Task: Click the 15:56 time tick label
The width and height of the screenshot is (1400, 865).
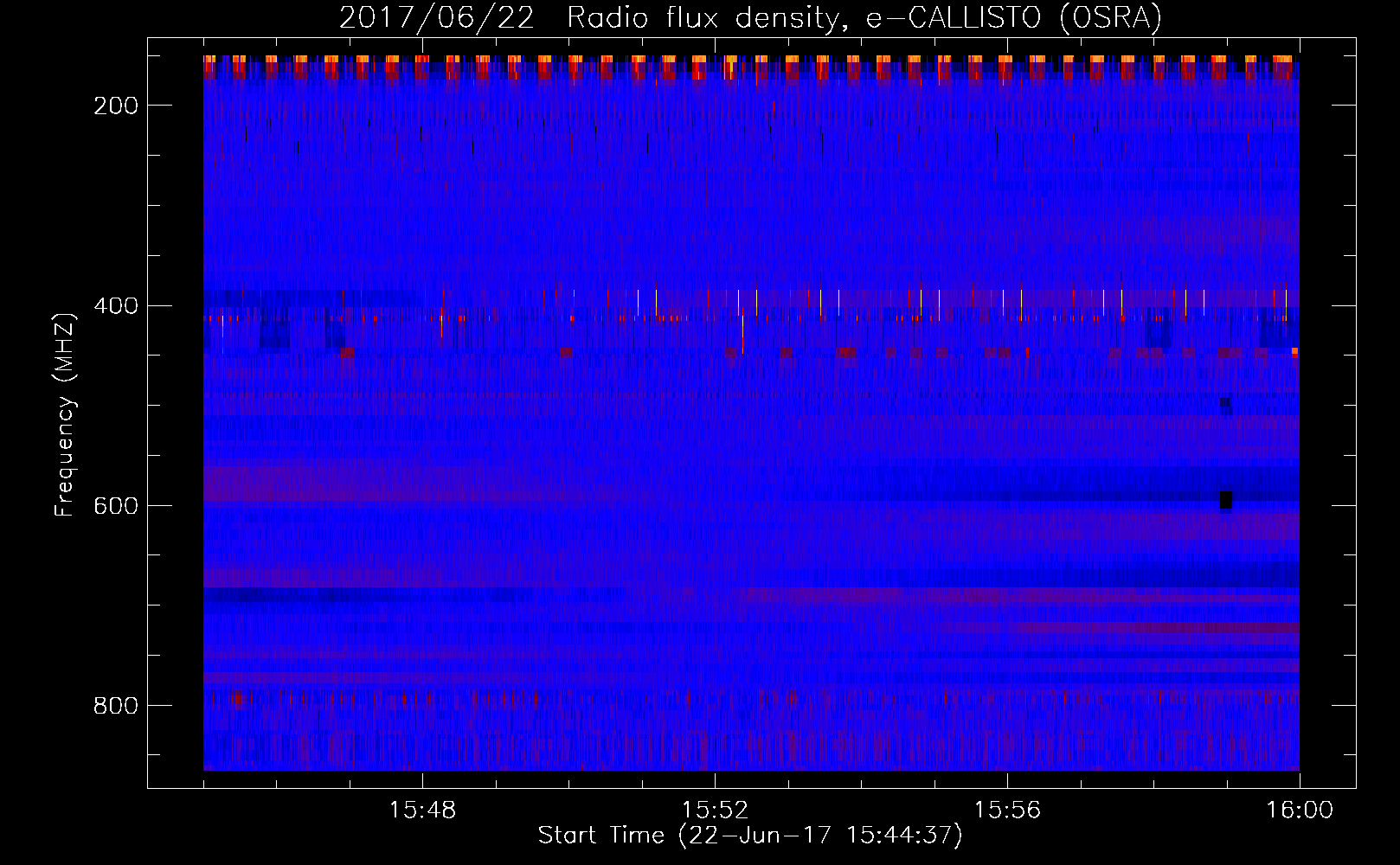Action: click(x=1007, y=811)
